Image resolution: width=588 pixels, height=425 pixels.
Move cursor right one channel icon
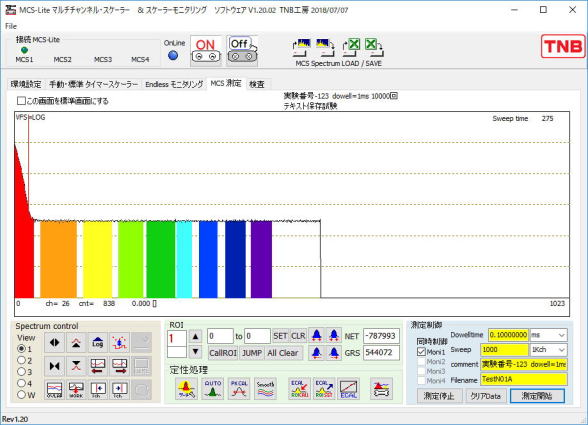[x=120, y=389]
